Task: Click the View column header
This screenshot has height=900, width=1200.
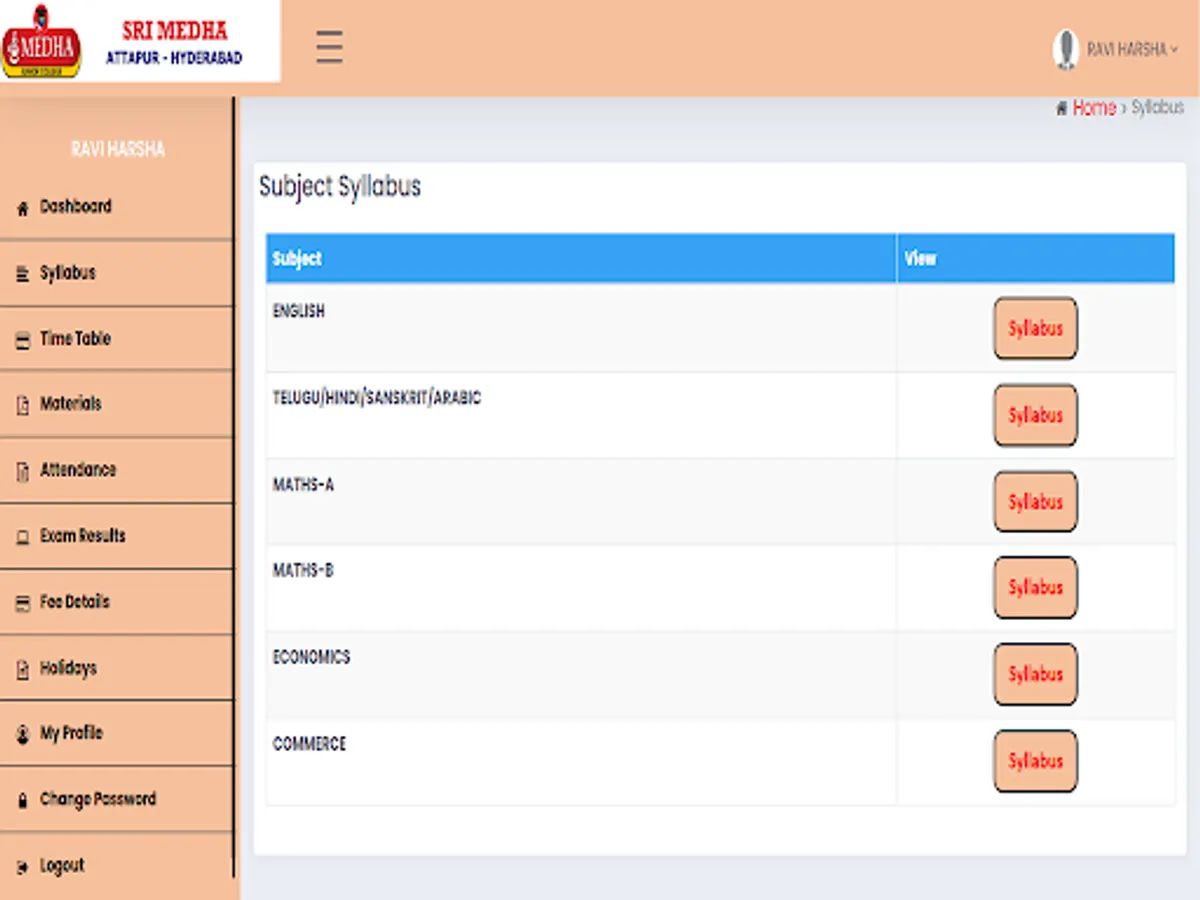Action: click(1036, 259)
